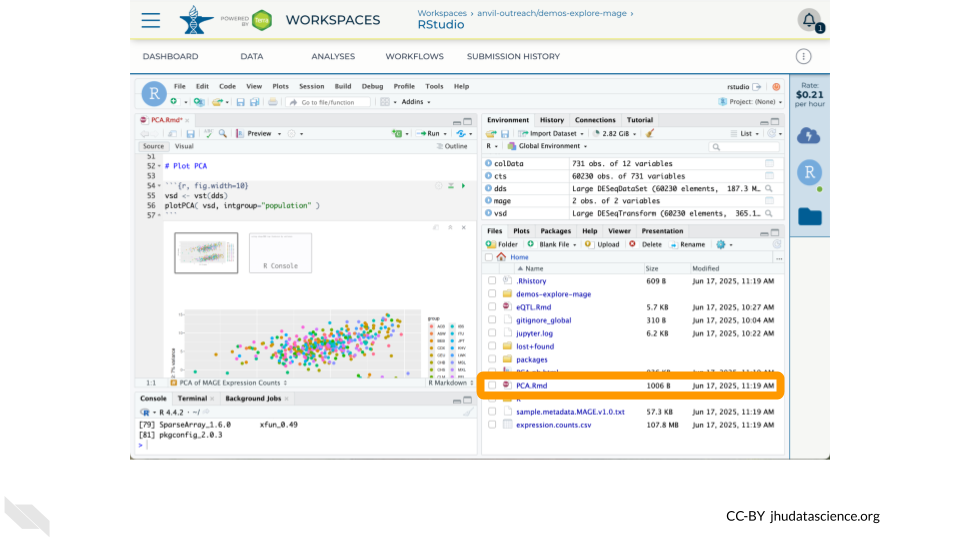Click Show in New Window icon
960x540 pixels.
point(173,133)
